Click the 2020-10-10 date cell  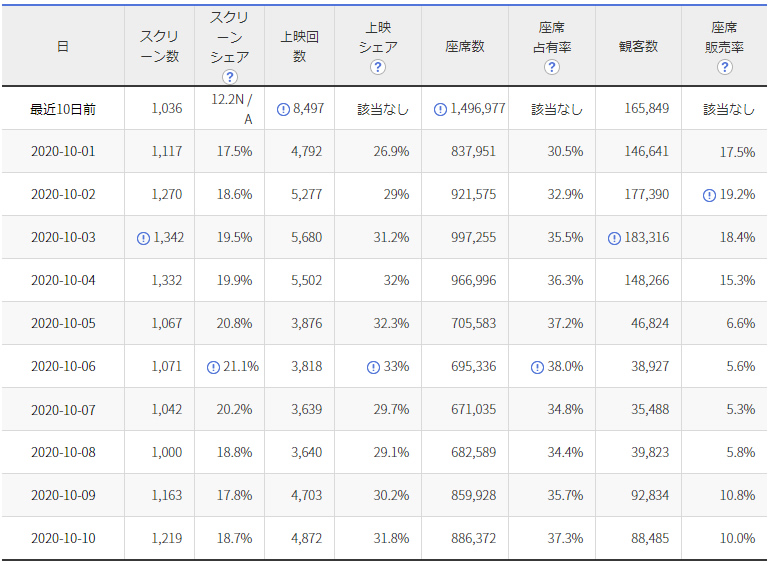click(63, 538)
